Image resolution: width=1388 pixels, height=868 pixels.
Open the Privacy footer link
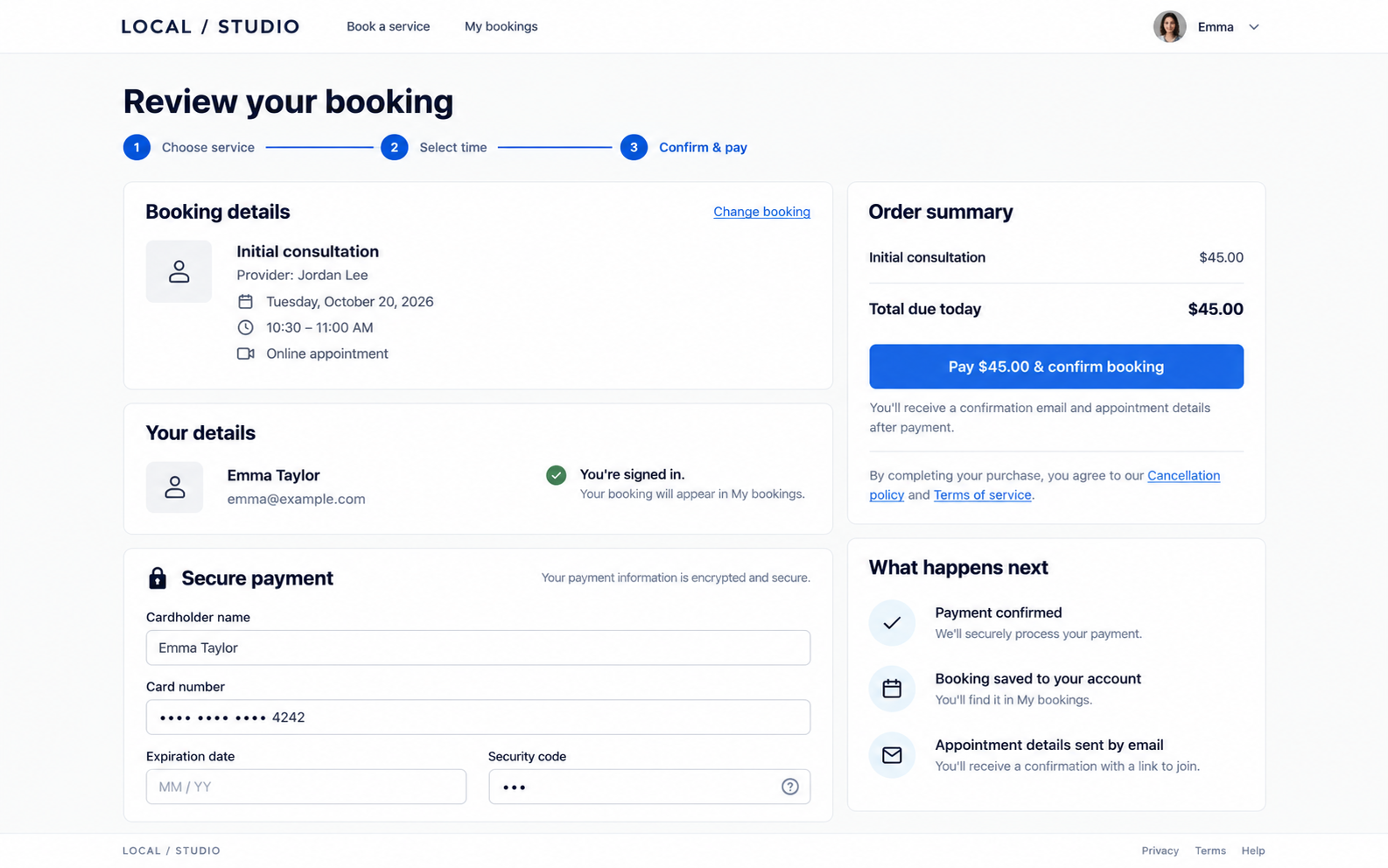(x=1160, y=850)
